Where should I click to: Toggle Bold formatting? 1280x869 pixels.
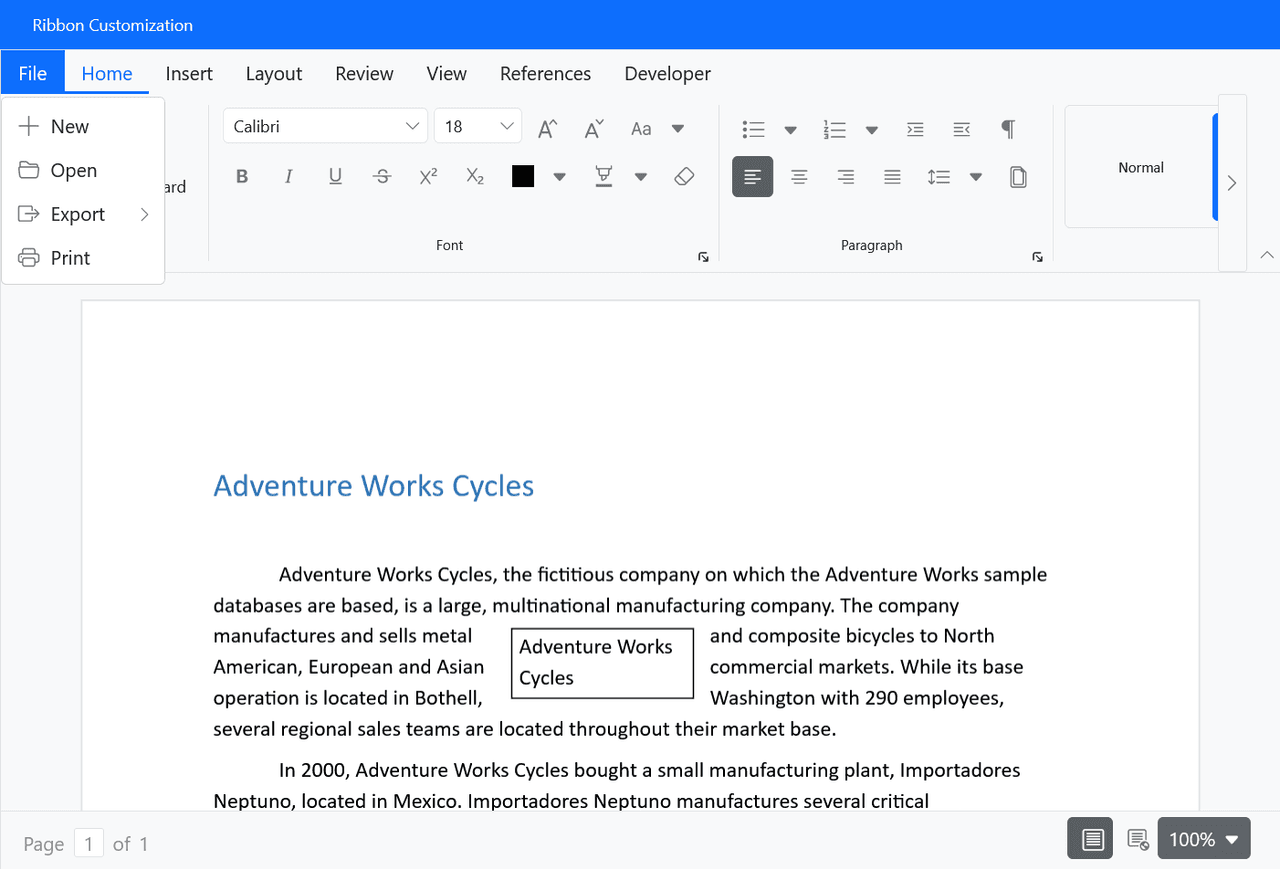coord(242,177)
